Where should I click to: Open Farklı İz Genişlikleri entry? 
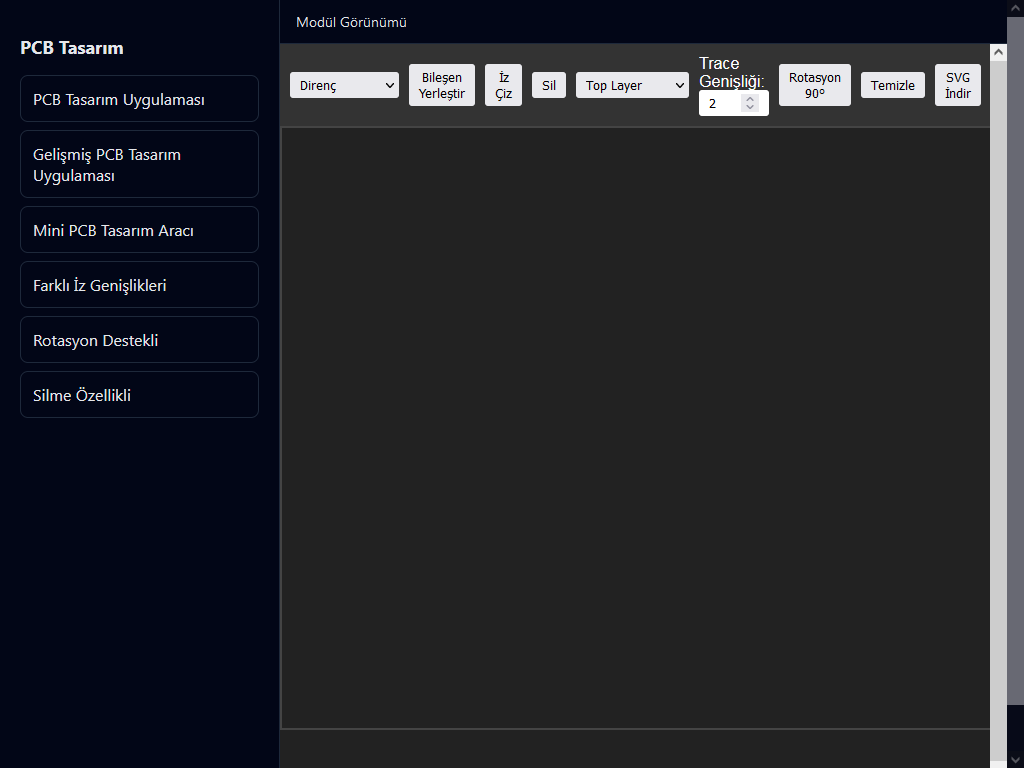[x=139, y=285]
